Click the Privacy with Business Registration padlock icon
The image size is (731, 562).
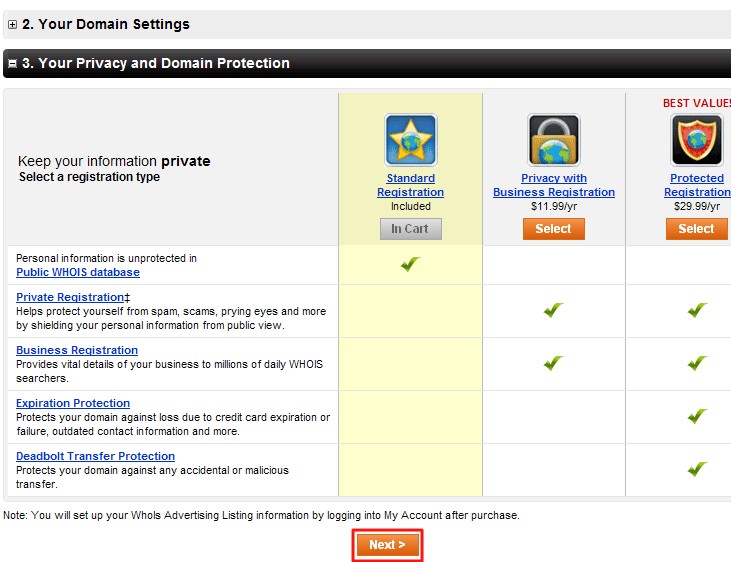553,140
